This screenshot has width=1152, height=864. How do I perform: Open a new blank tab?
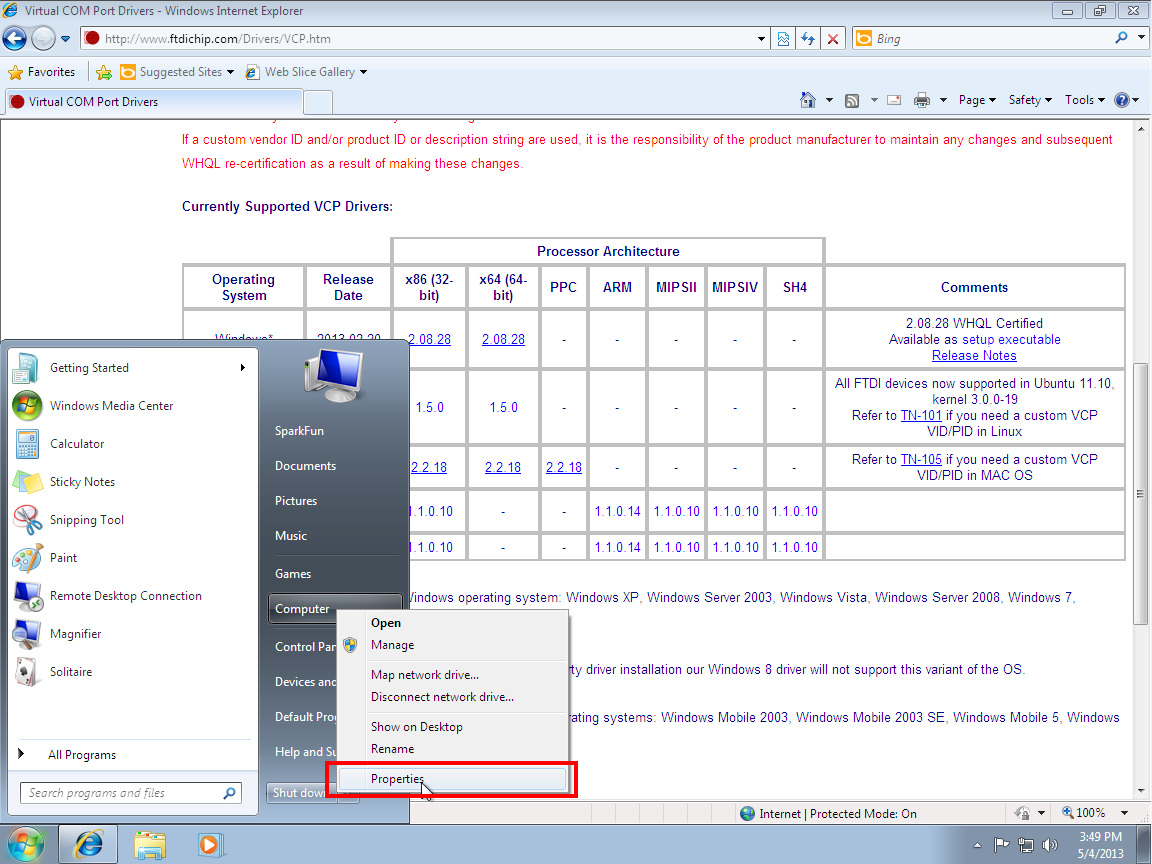pyautogui.click(x=318, y=103)
